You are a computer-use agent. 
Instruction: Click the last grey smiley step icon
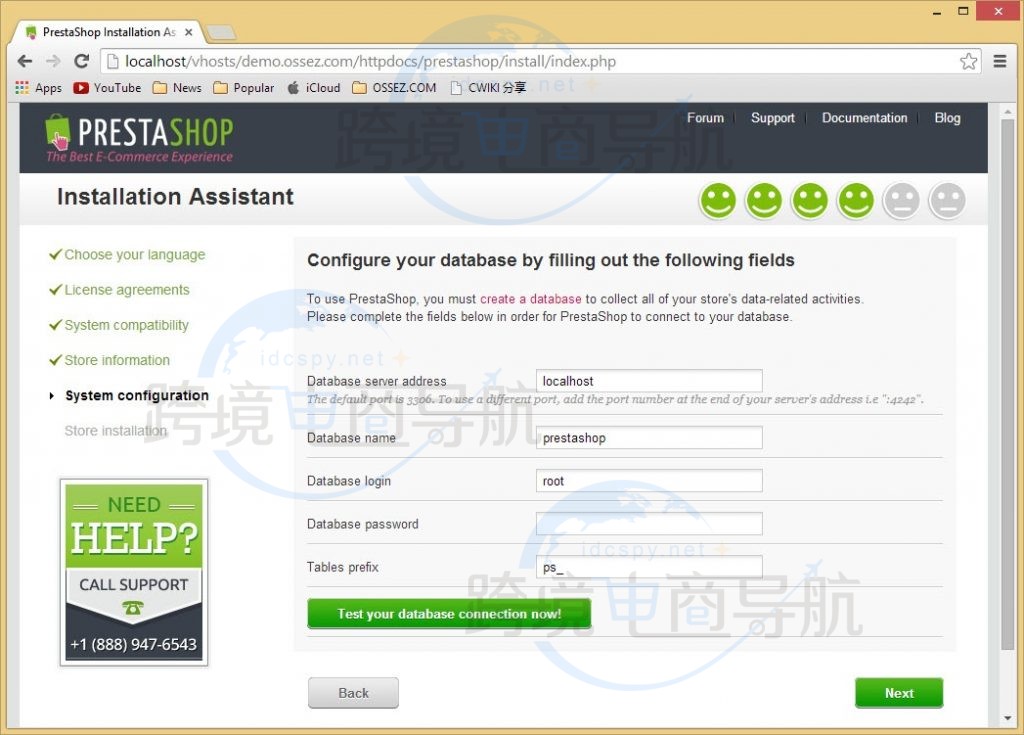947,201
